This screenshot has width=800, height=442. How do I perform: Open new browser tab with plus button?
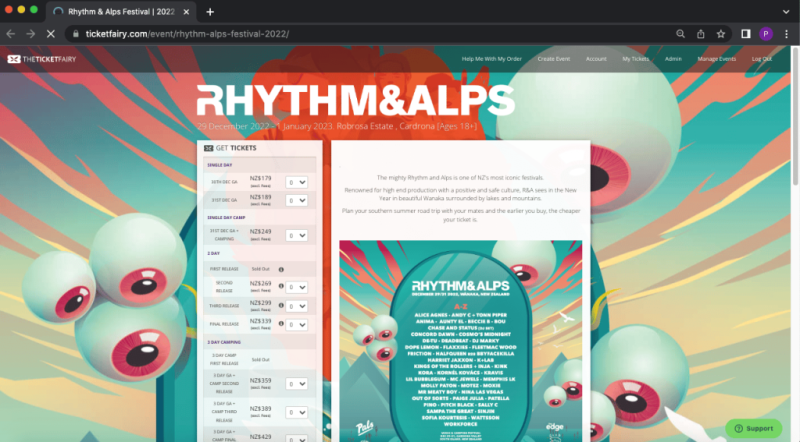pos(210,11)
